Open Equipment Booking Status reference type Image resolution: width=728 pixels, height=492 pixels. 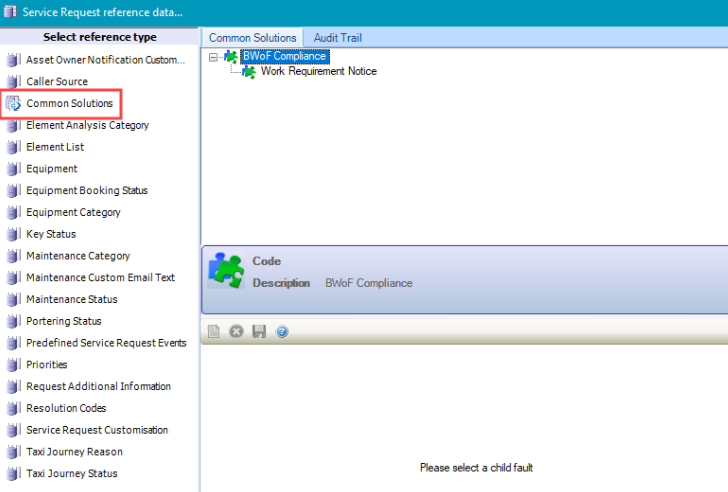87,191
